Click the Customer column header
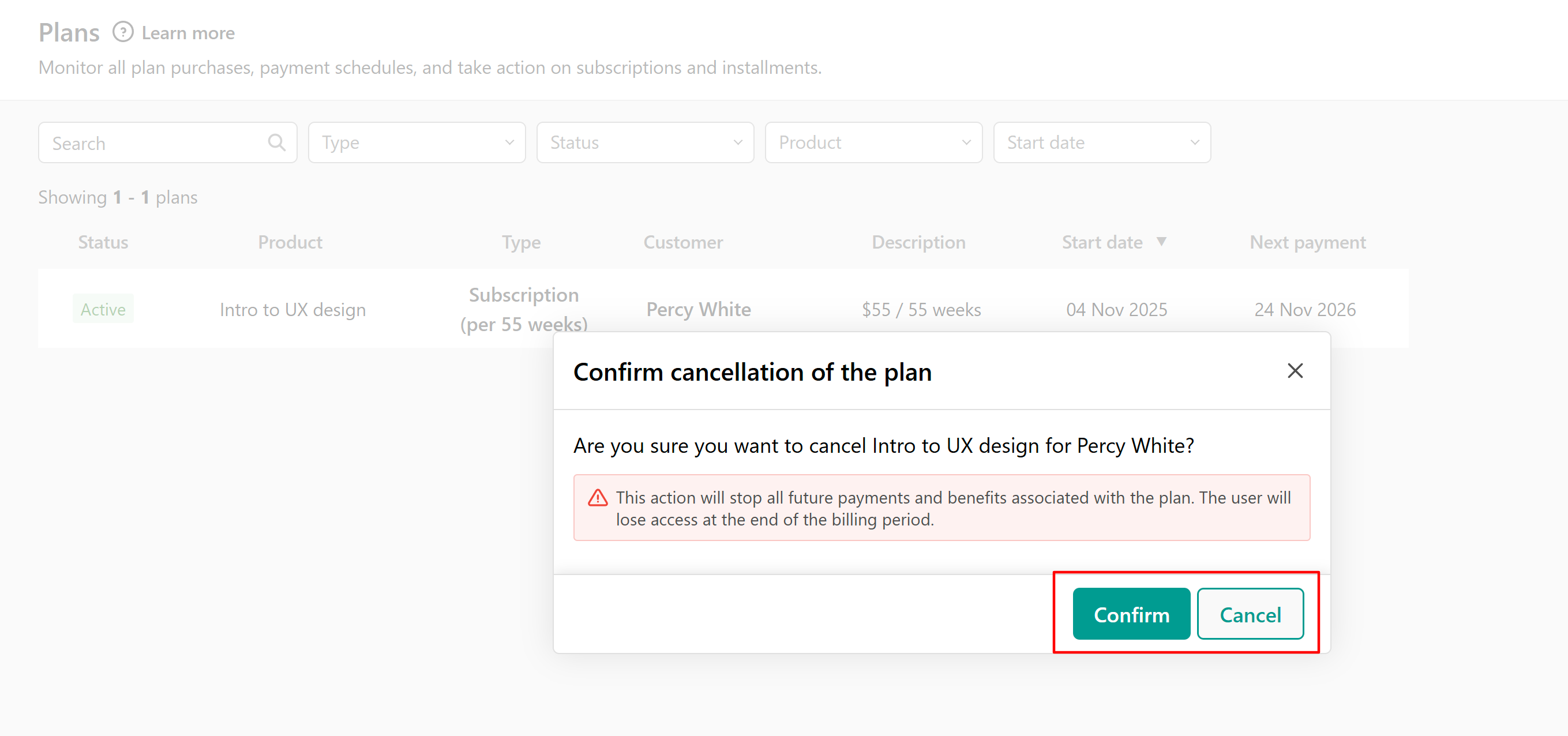The width and height of the screenshot is (1568, 736). click(683, 242)
